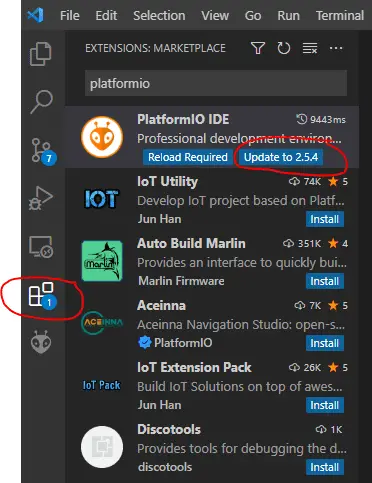Screen dimensions: 372x483
Task: Select the IoT Extension Pack title
Action: 194,367
